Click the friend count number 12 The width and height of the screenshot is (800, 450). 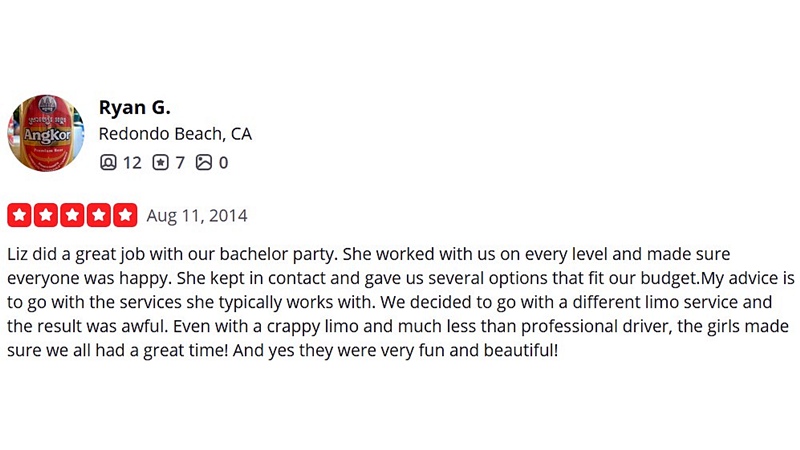pos(132,162)
